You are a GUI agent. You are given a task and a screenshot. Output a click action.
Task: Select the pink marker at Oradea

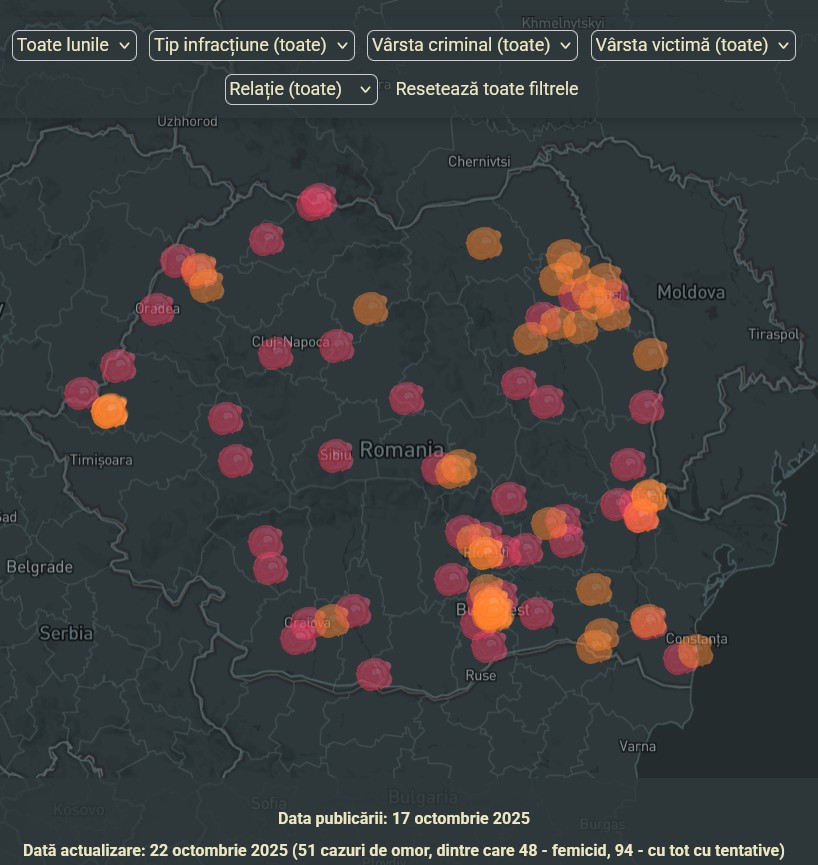click(x=156, y=309)
